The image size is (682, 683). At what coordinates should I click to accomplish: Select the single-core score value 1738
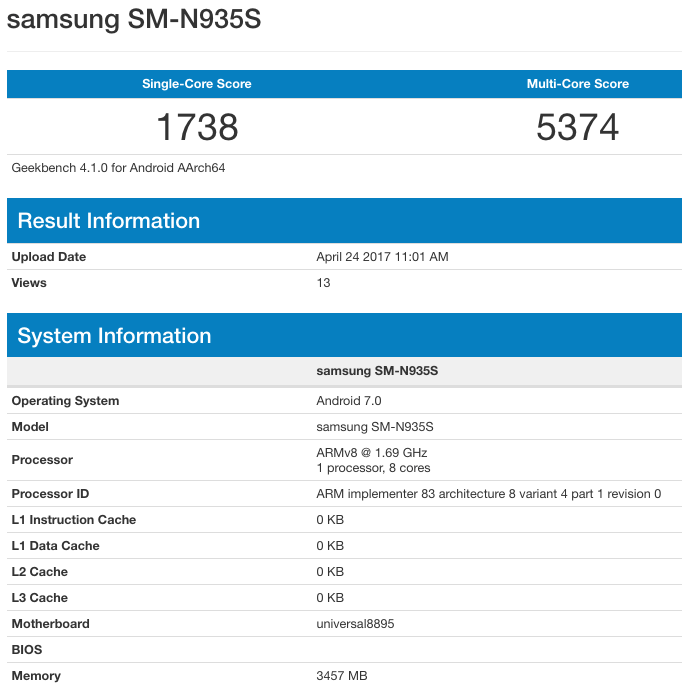coord(197,127)
